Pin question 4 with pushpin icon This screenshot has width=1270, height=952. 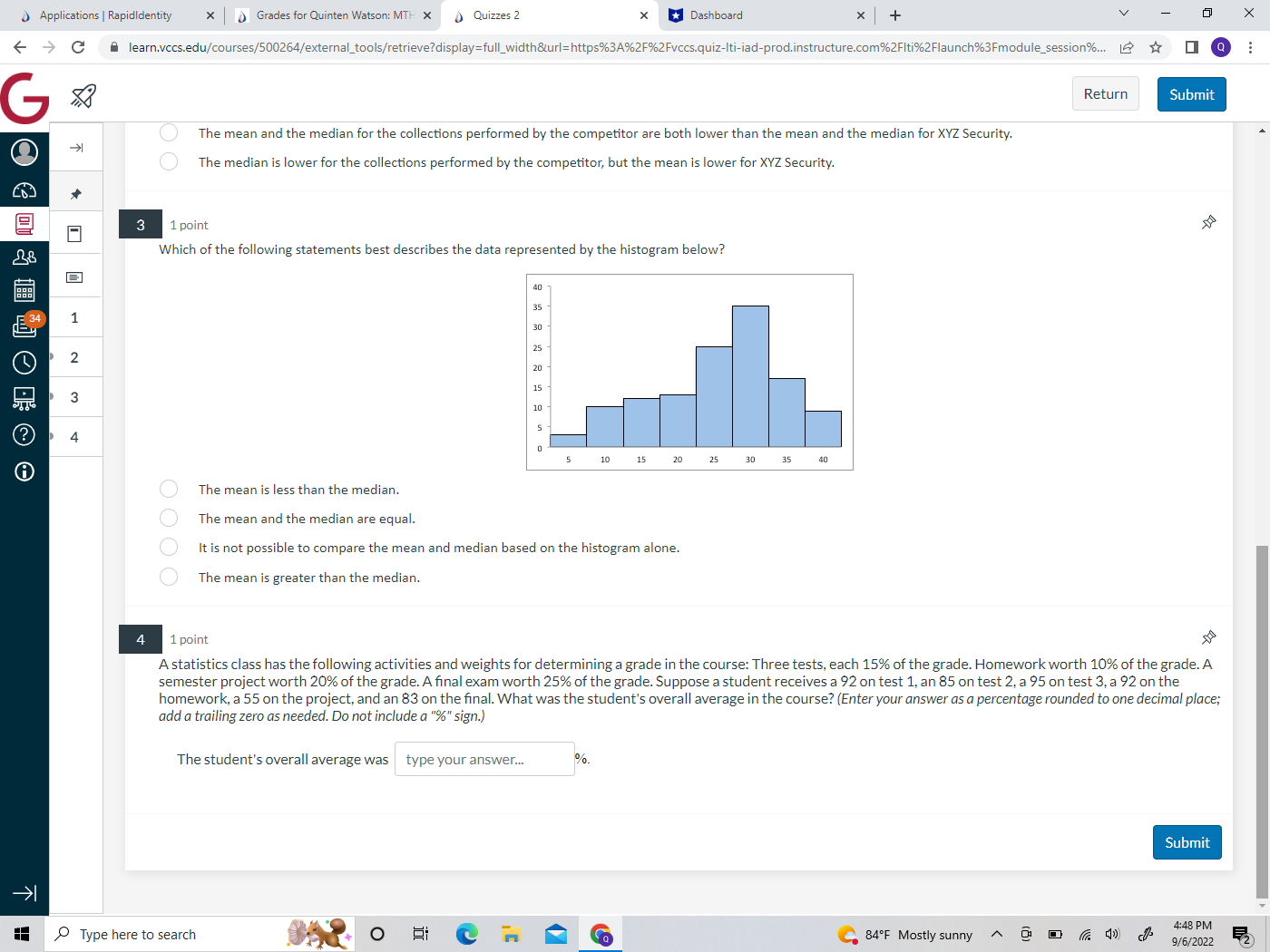click(x=1208, y=637)
